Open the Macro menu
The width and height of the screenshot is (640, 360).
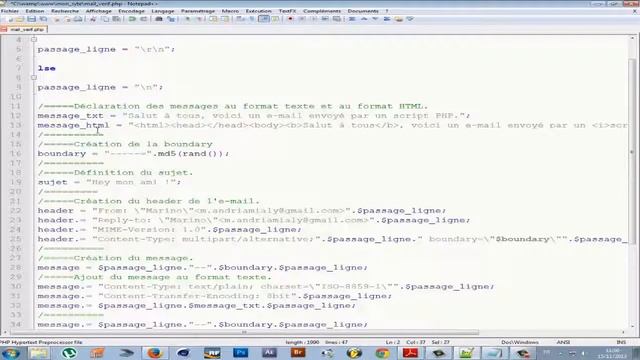tap(230, 11)
